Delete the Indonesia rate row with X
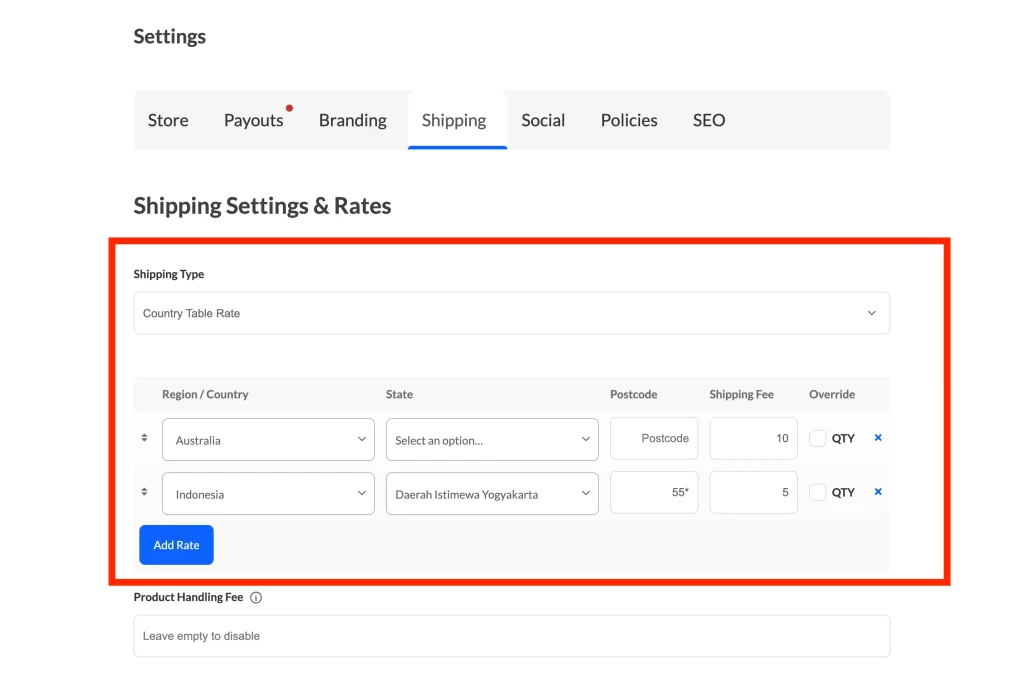Image resolution: width=1024 pixels, height=684 pixels. [x=878, y=492]
